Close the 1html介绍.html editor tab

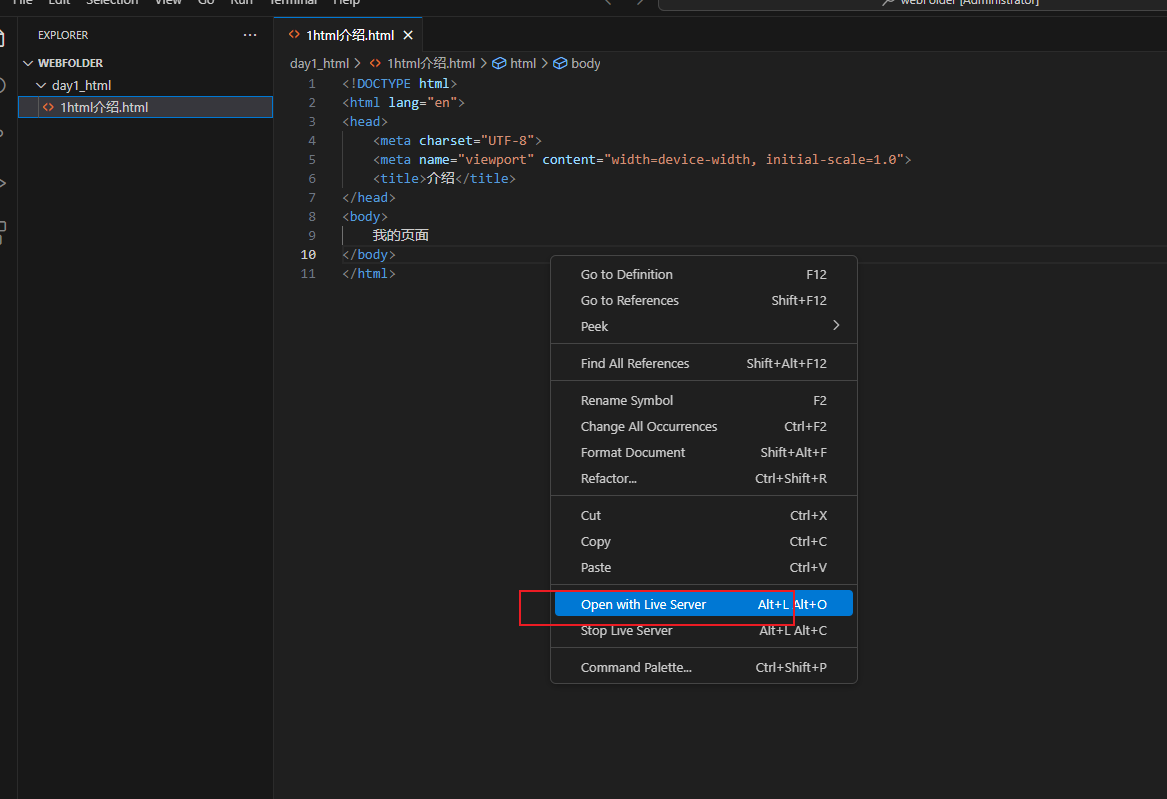407,35
